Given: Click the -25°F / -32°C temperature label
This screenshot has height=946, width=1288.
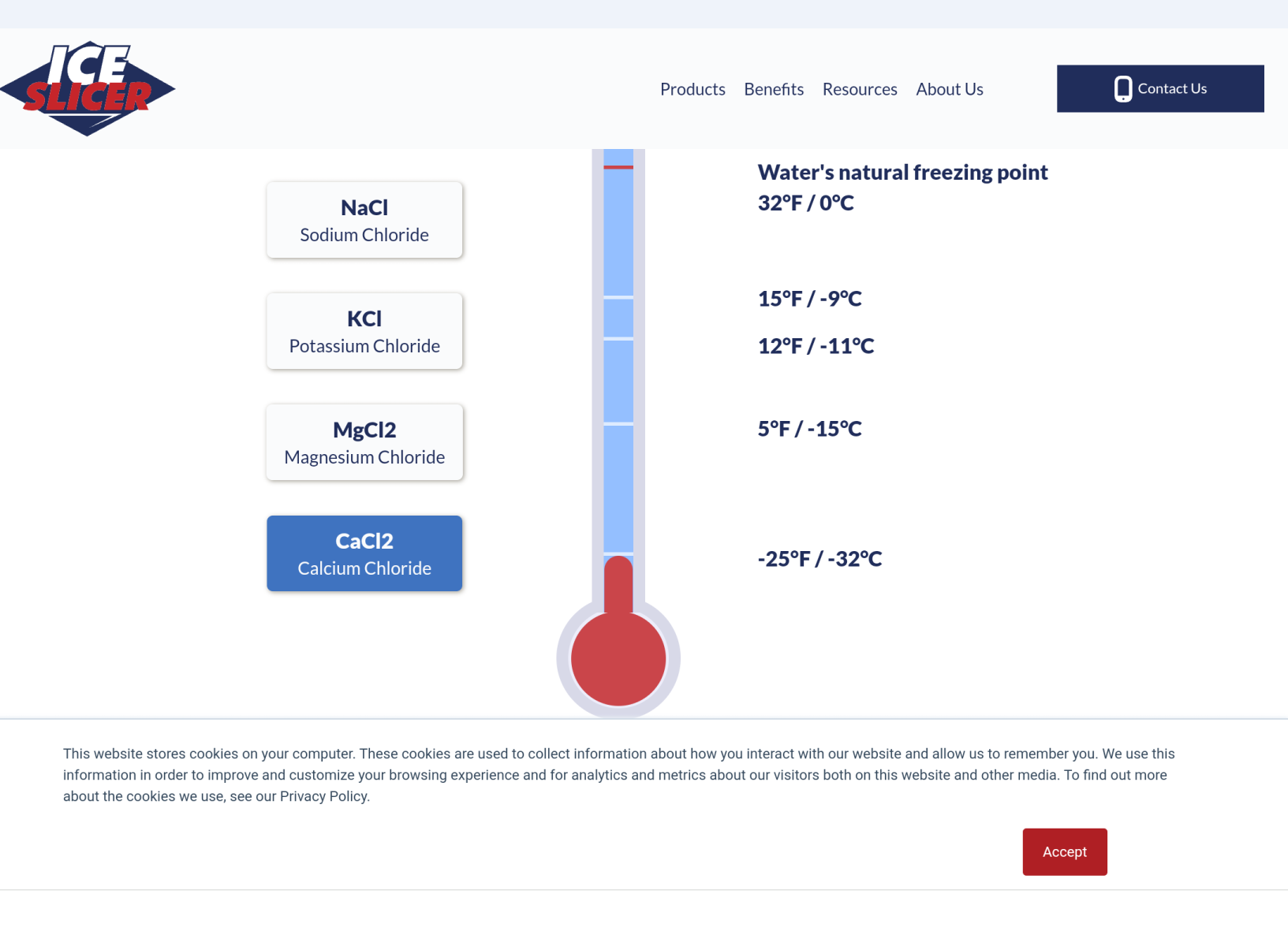Looking at the screenshot, I should [819, 559].
